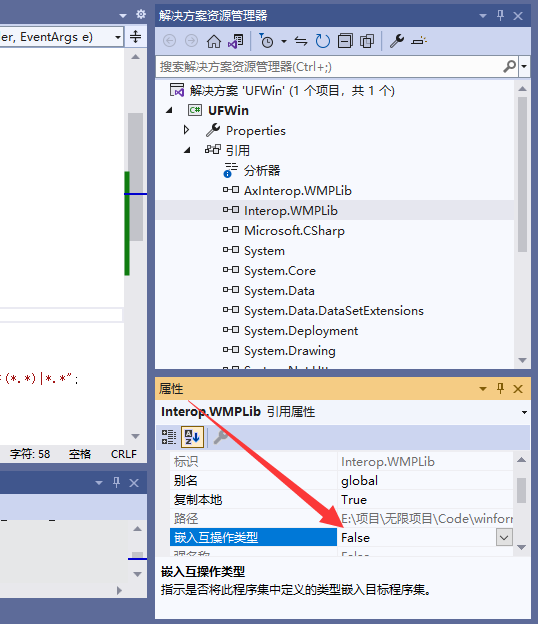Click Solution Explorer scrollbar down arrow
The width and height of the screenshot is (538, 624).
[522, 360]
